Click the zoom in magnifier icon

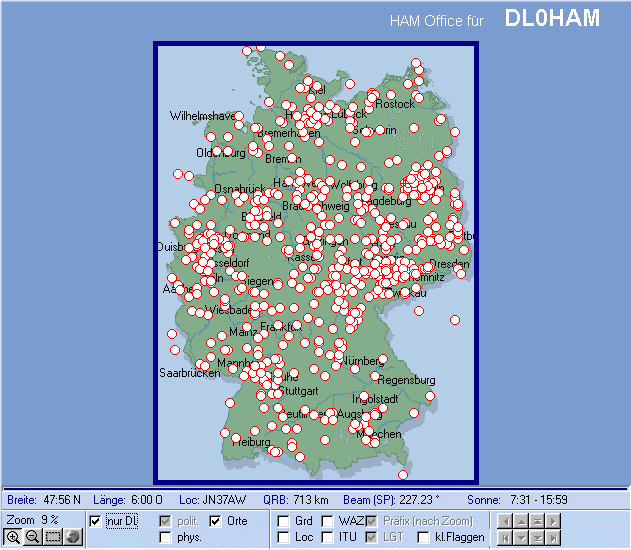click(12, 537)
